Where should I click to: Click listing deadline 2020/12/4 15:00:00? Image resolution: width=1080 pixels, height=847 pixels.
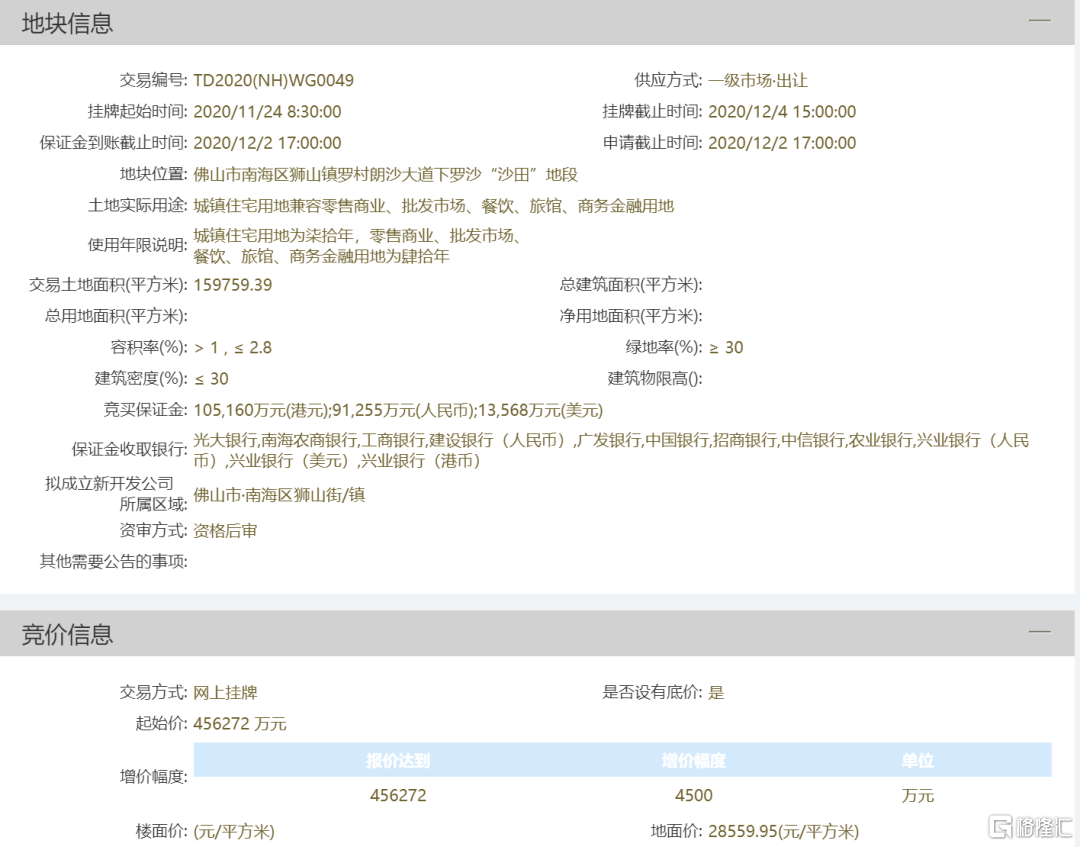(x=782, y=112)
